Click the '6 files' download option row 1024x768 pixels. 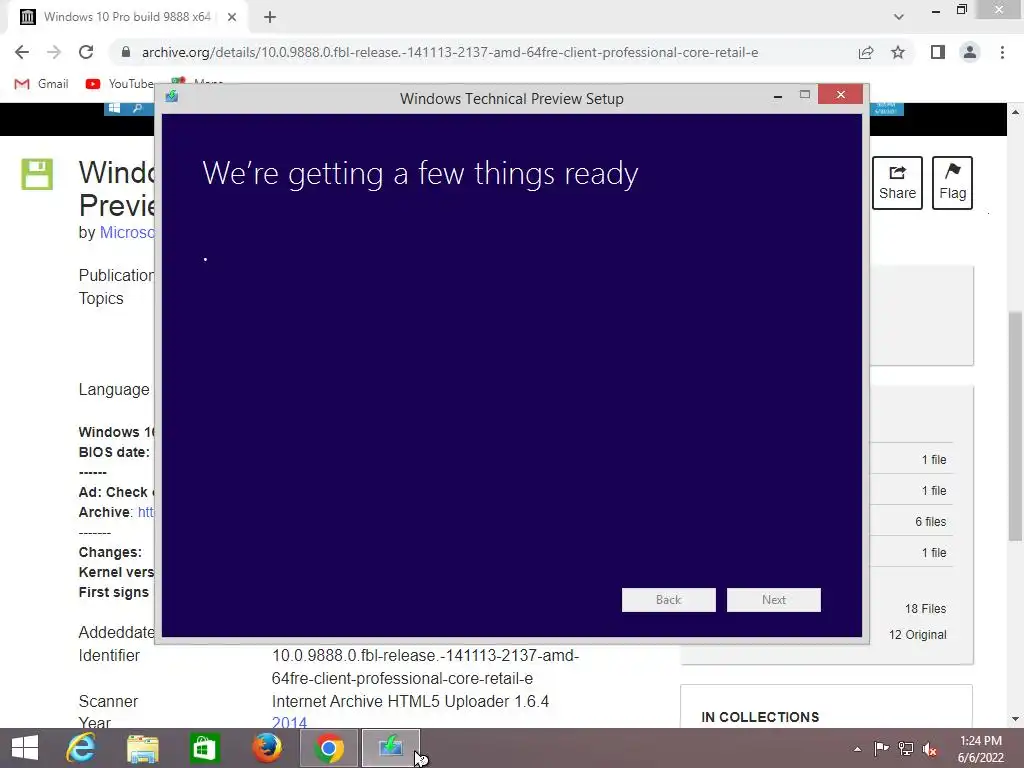[x=911, y=521]
